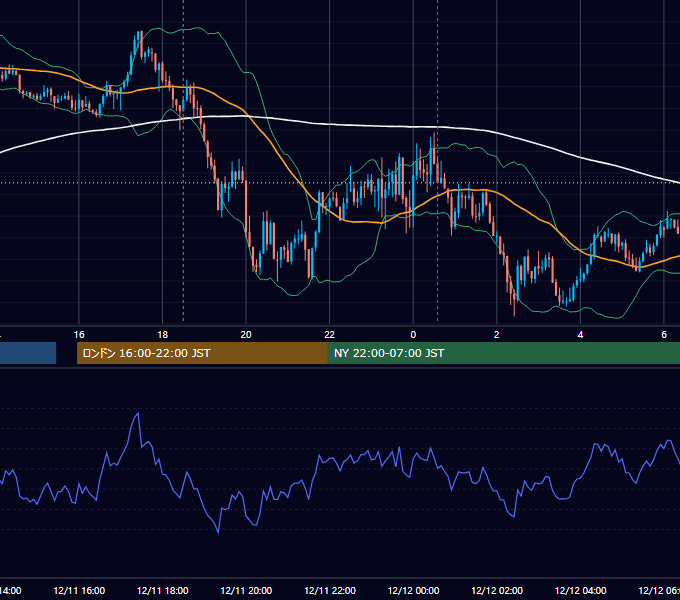680x600 pixels.
Task: Click the oscillator peak near 12/11 17:30
Action: pos(138,413)
